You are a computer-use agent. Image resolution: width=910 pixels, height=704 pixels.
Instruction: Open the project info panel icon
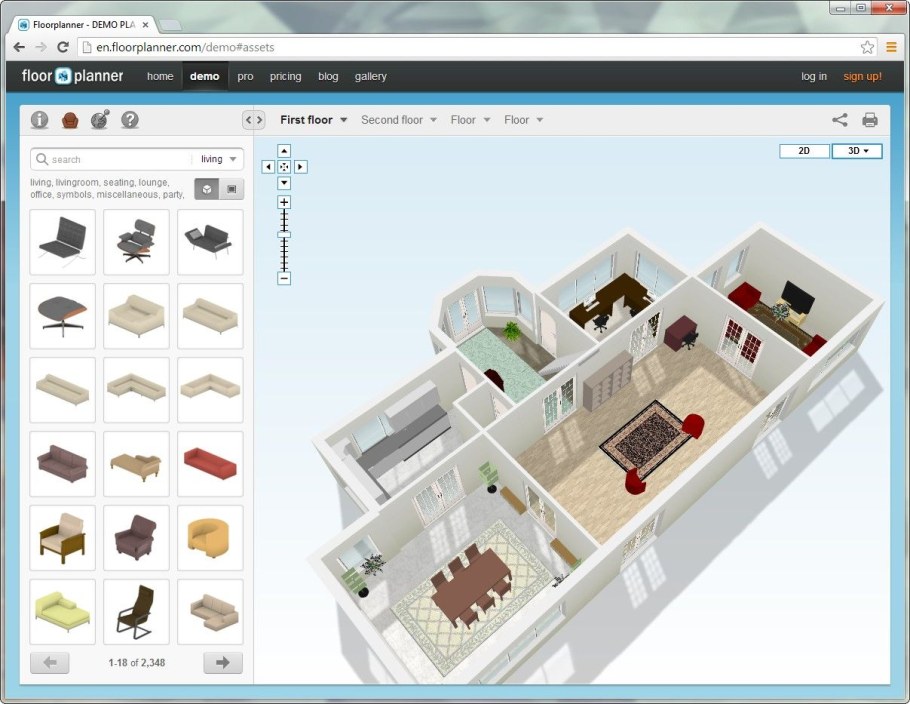(x=39, y=119)
